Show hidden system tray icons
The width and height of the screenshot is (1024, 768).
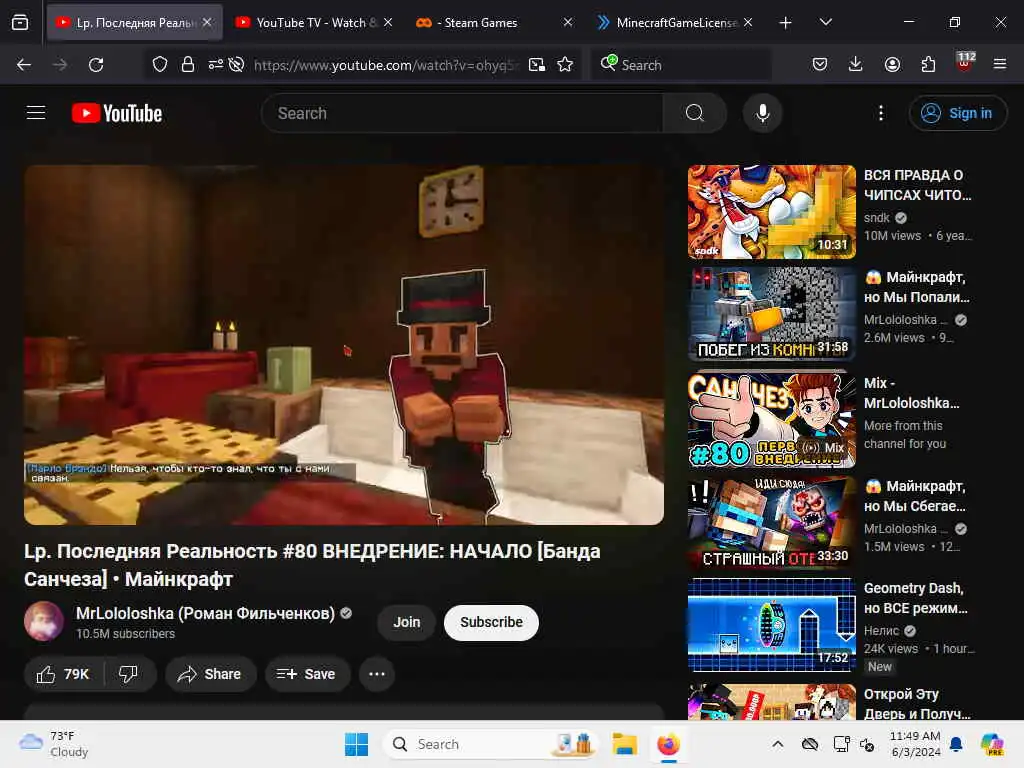pos(778,744)
